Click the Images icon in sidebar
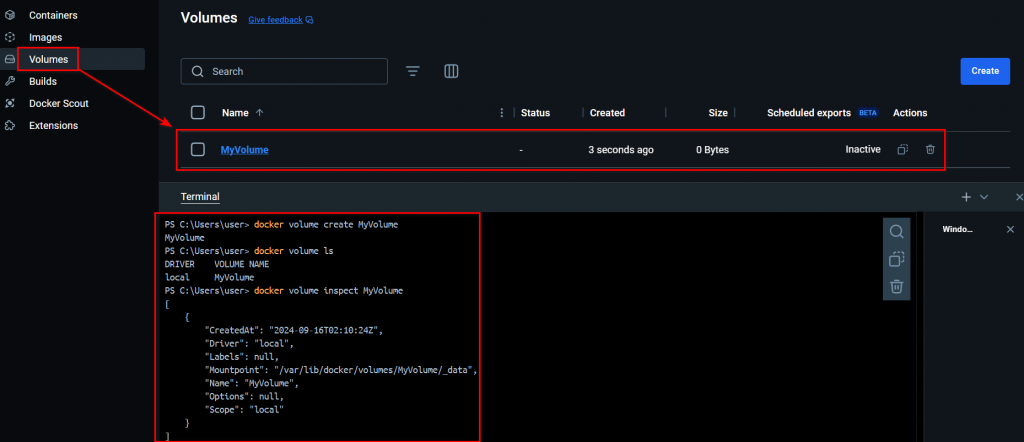 tap(10, 37)
